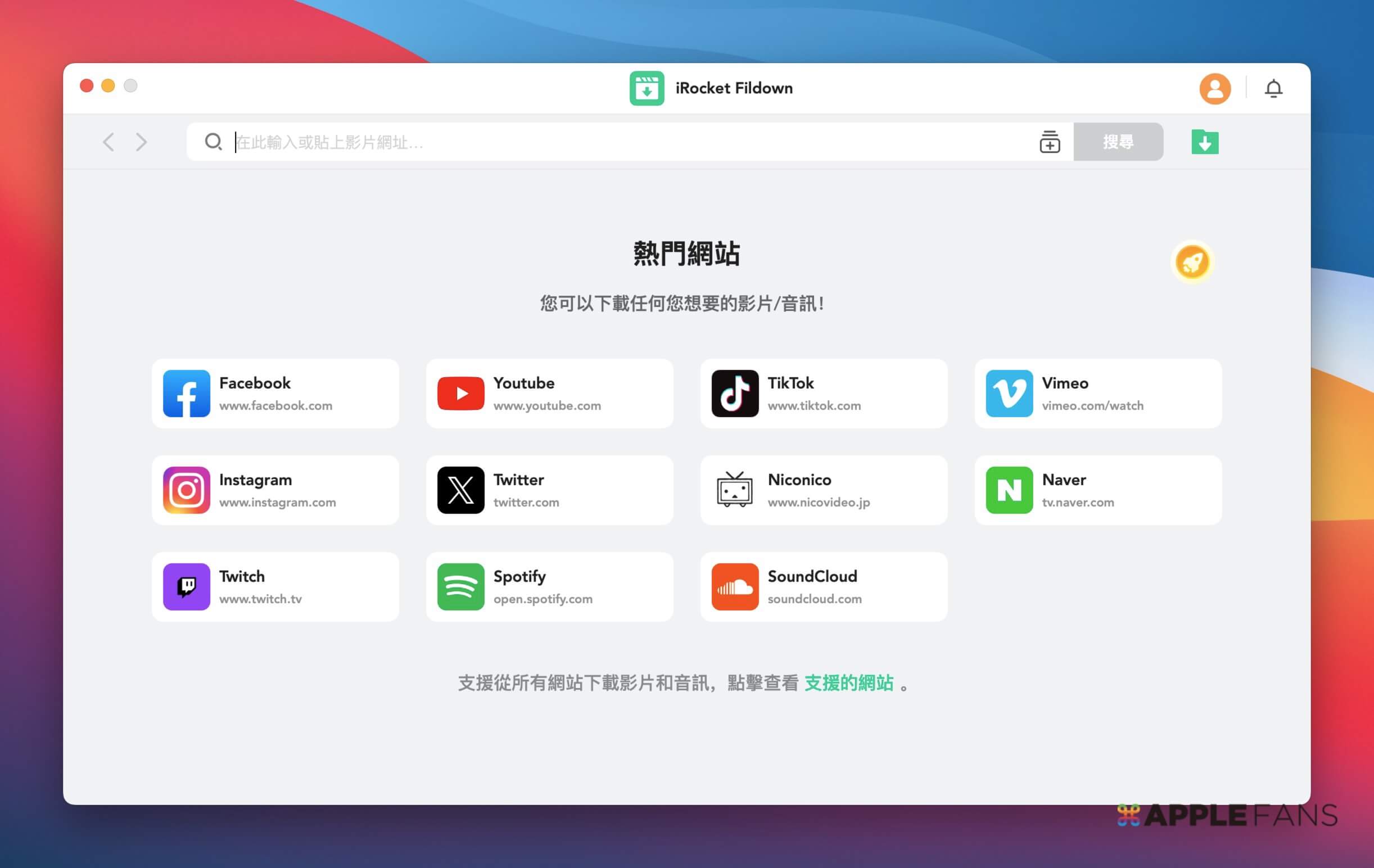
Task: Click the 搜尋 search button
Action: click(x=1119, y=141)
